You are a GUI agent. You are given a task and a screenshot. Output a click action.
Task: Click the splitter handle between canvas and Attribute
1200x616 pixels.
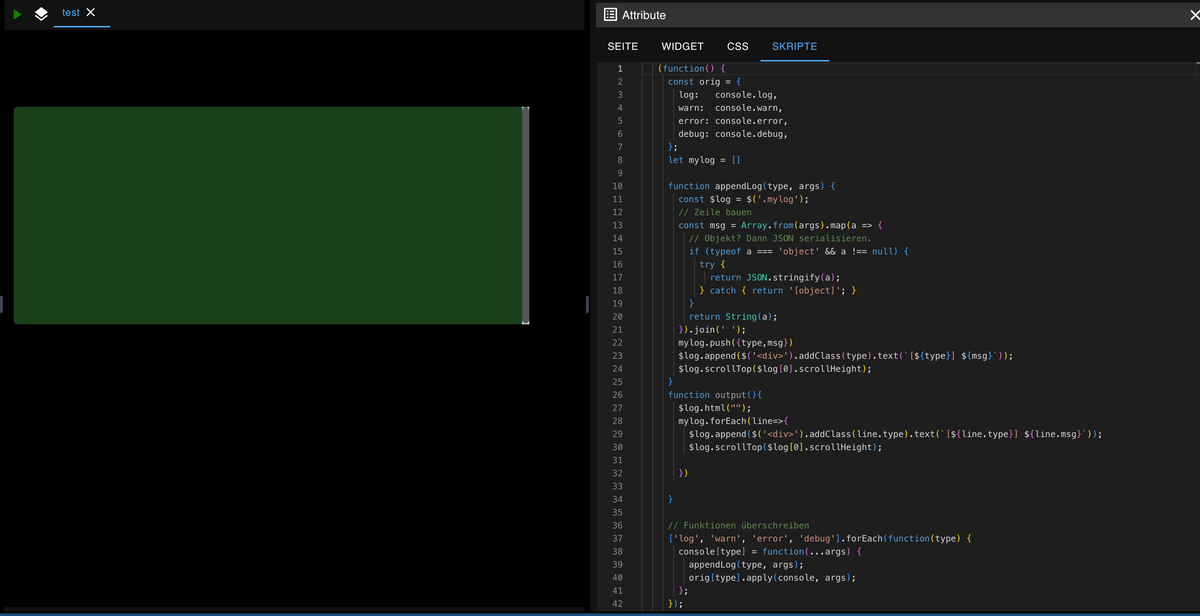point(587,304)
